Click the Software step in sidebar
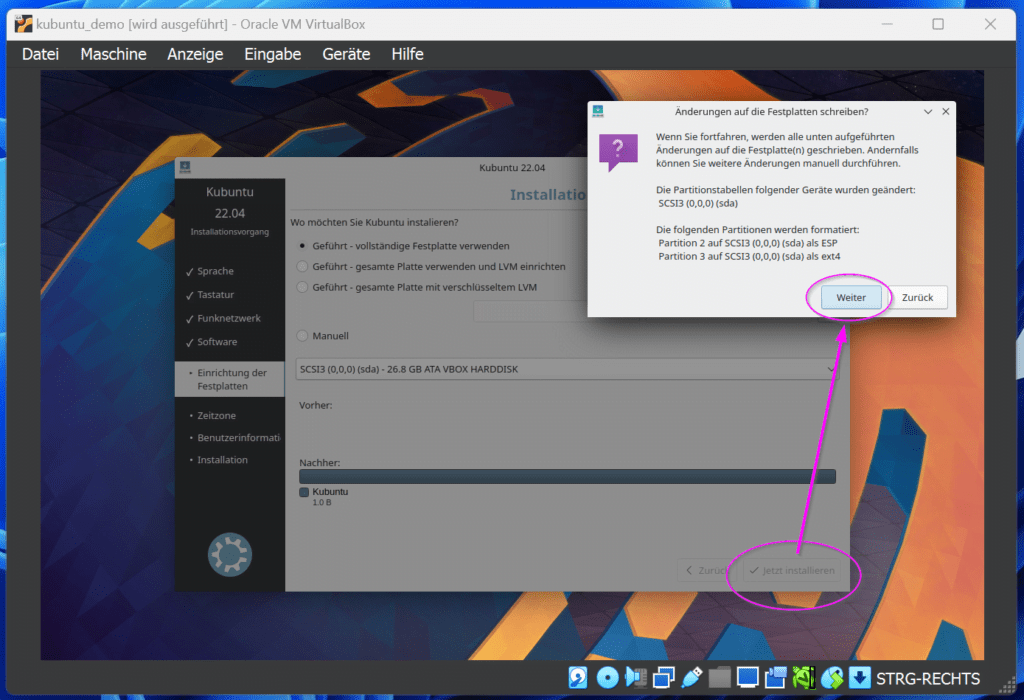This screenshot has width=1024, height=700. [x=217, y=342]
